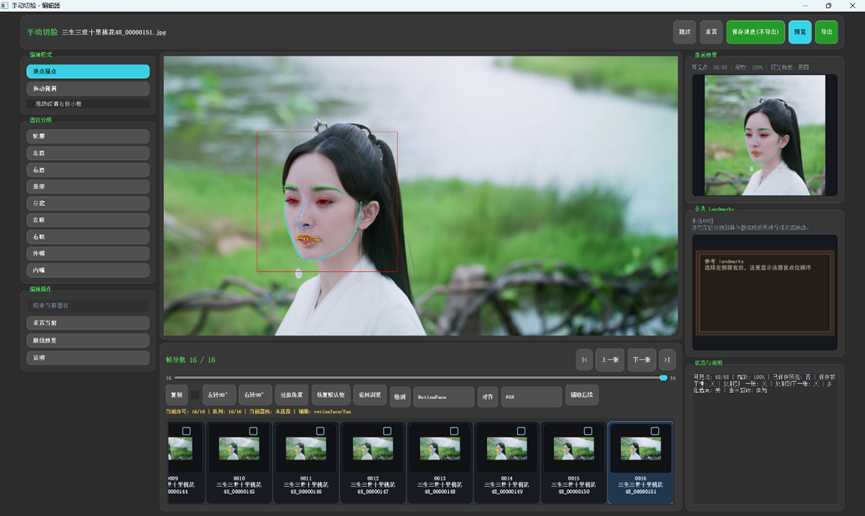Click the 保存进度(不导出) button
The height and width of the screenshot is (516, 865).
755,32
